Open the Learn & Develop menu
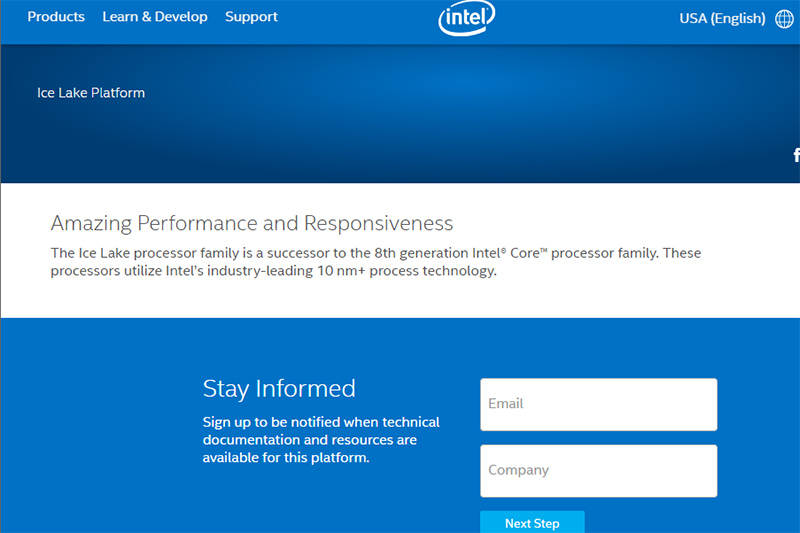This screenshot has height=533, width=800. [155, 17]
